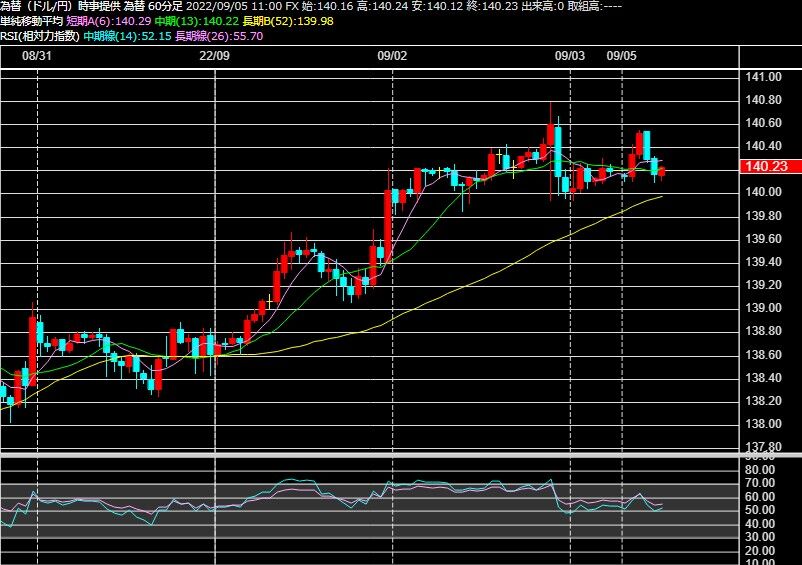Click the 単純移動平均 indicator title

pyautogui.click(x=32, y=21)
